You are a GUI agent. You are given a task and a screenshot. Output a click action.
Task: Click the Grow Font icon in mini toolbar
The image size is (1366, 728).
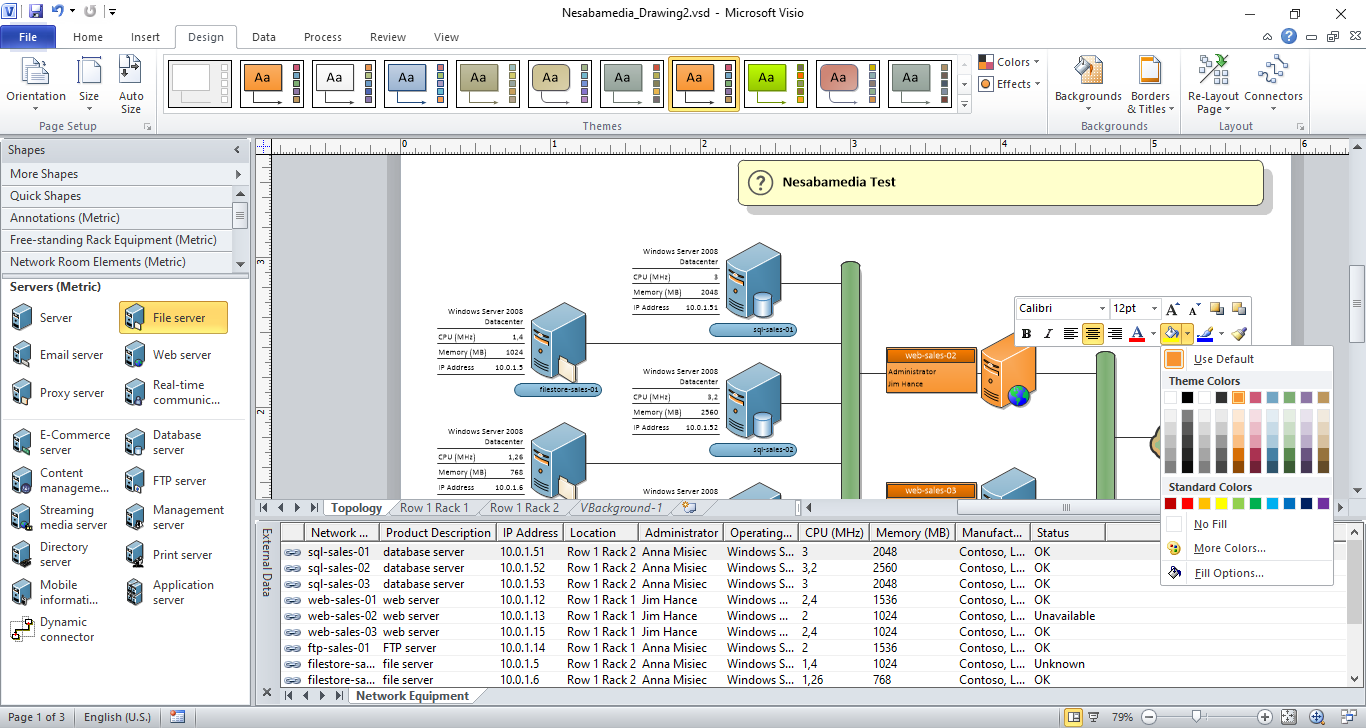(1172, 309)
